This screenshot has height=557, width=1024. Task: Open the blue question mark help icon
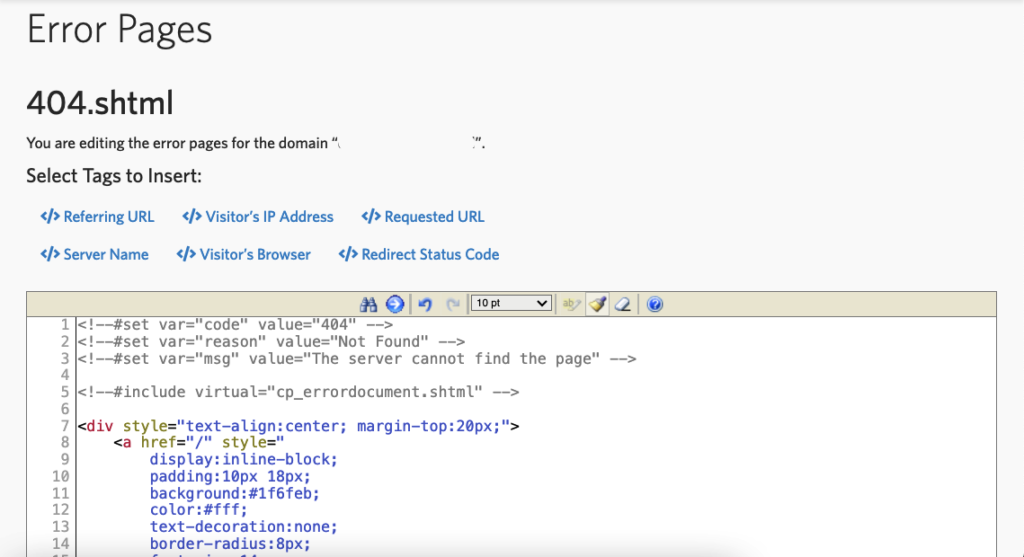tap(654, 304)
